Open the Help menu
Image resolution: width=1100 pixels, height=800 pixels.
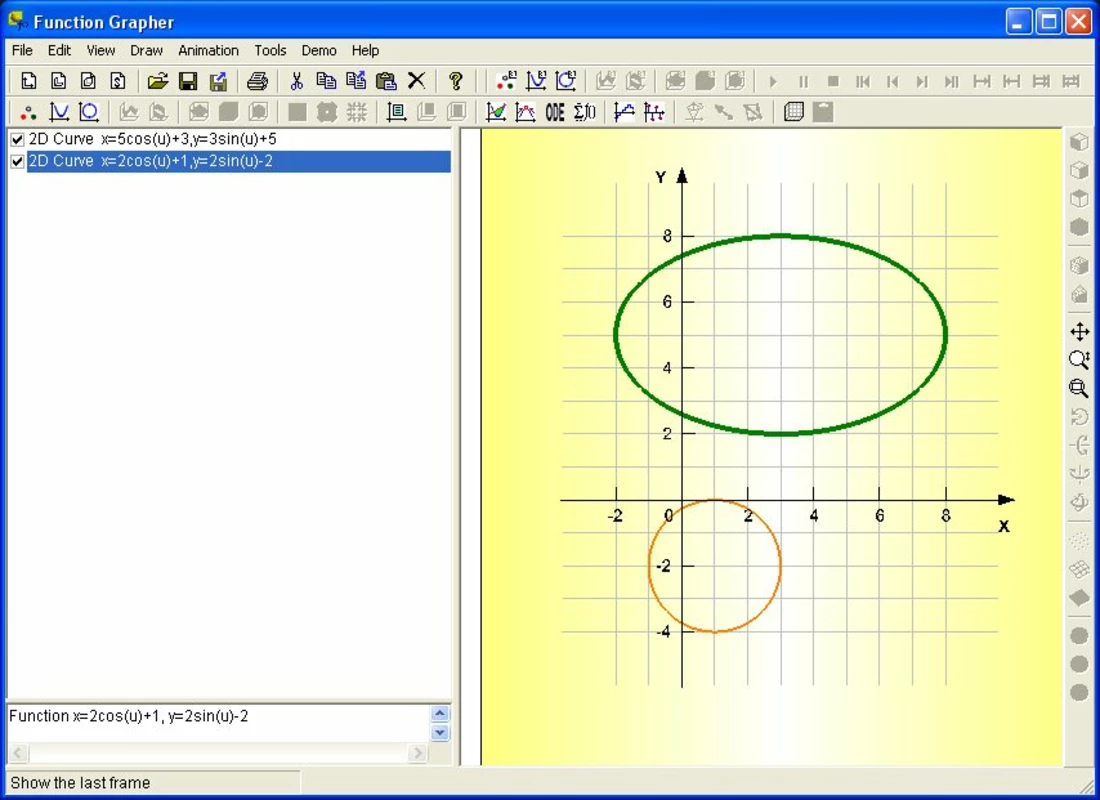click(365, 51)
